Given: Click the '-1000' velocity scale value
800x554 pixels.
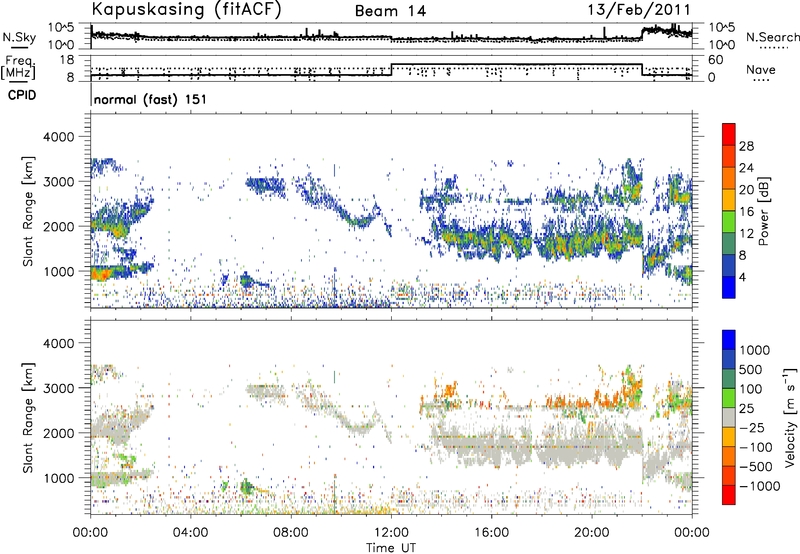Looking at the screenshot, I should (759, 486).
